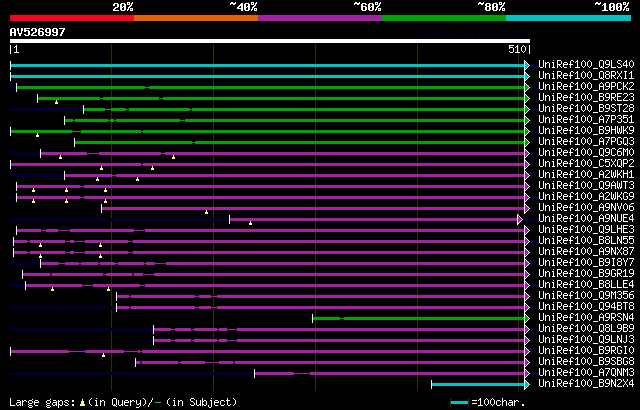Select the UniRef100_Q9LHE3 text
The height and width of the screenshot is (410, 640).
point(586,230)
